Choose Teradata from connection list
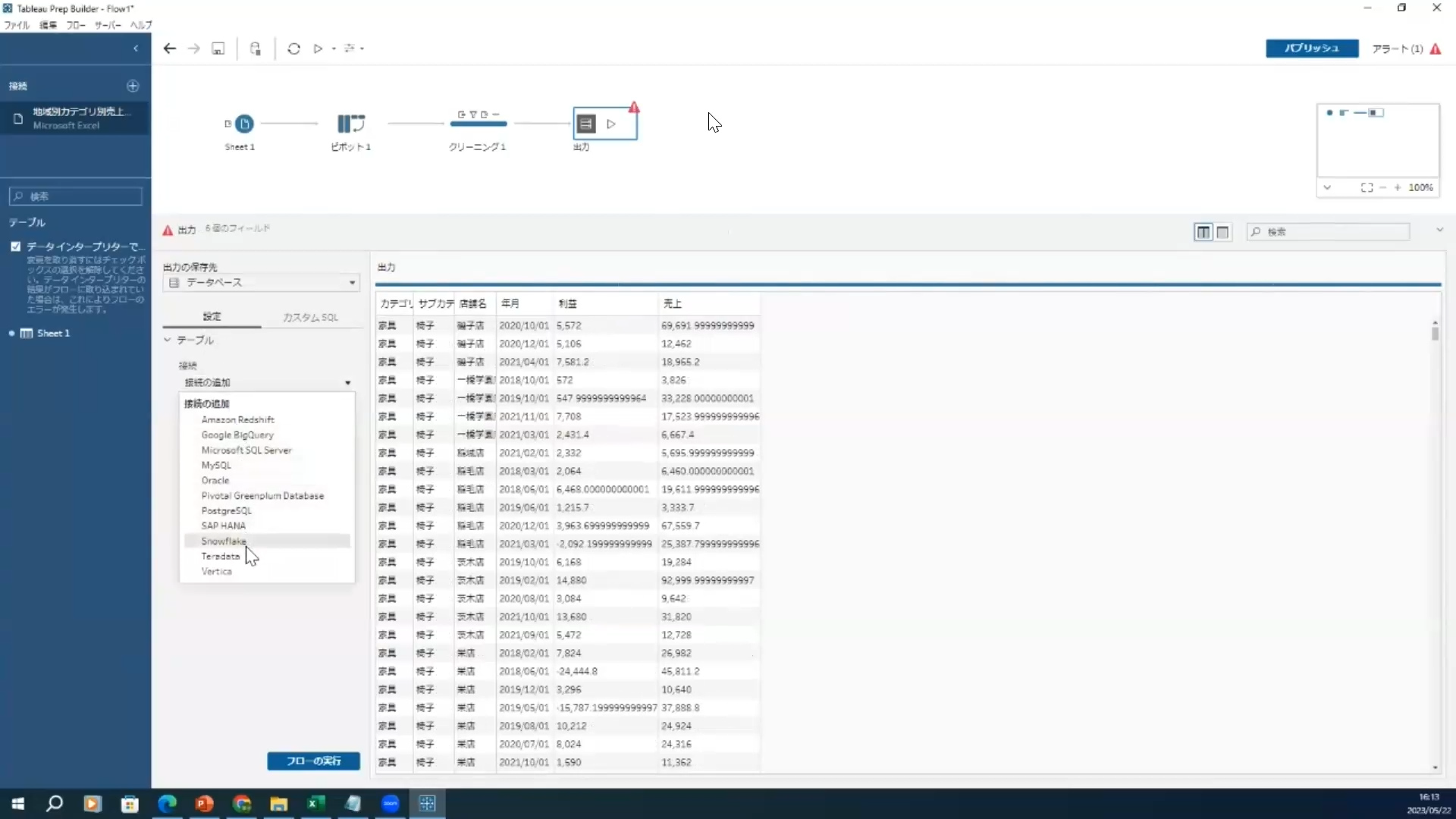1456x819 pixels. pos(220,556)
